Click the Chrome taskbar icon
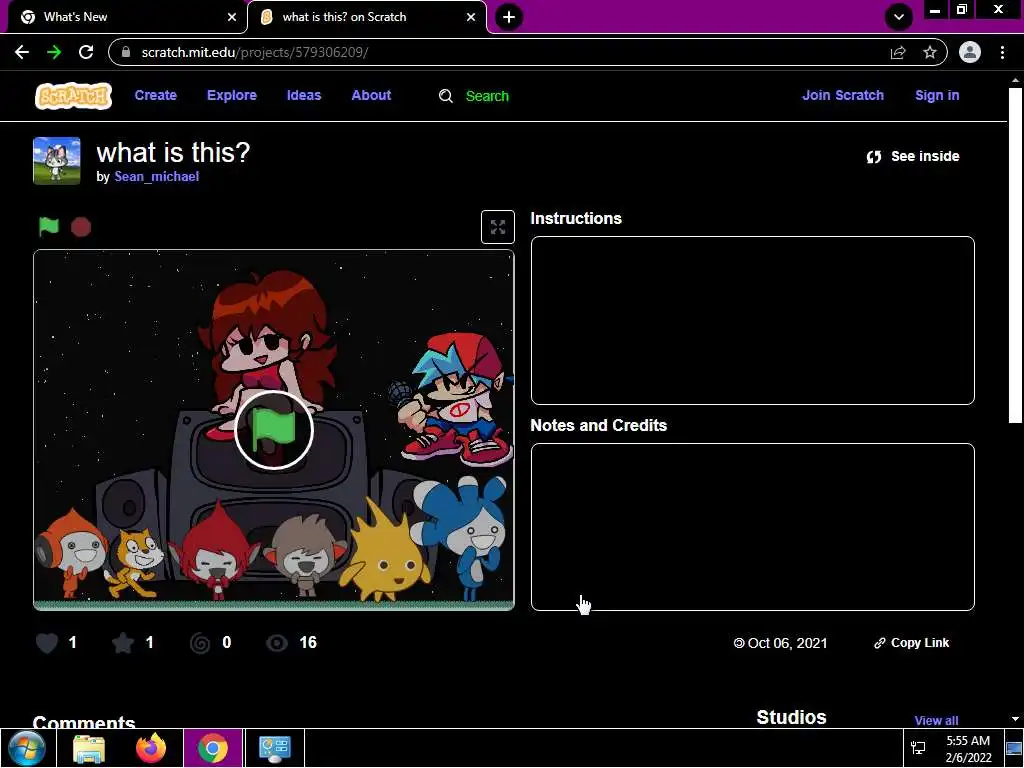 pos(212,748)
